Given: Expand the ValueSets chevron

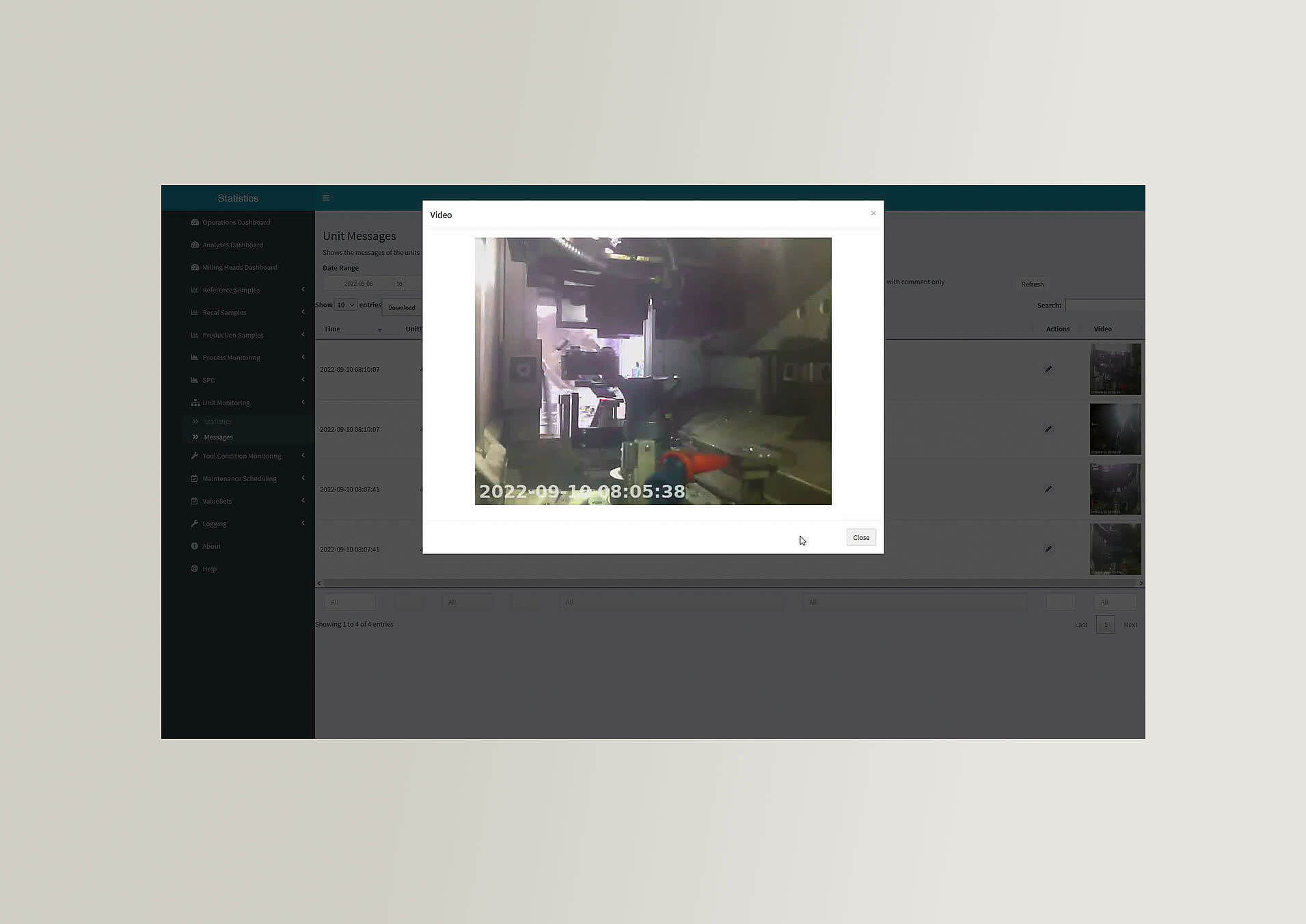Looking at the screenshot, I should pyautogui.click(x=303, y=501).
